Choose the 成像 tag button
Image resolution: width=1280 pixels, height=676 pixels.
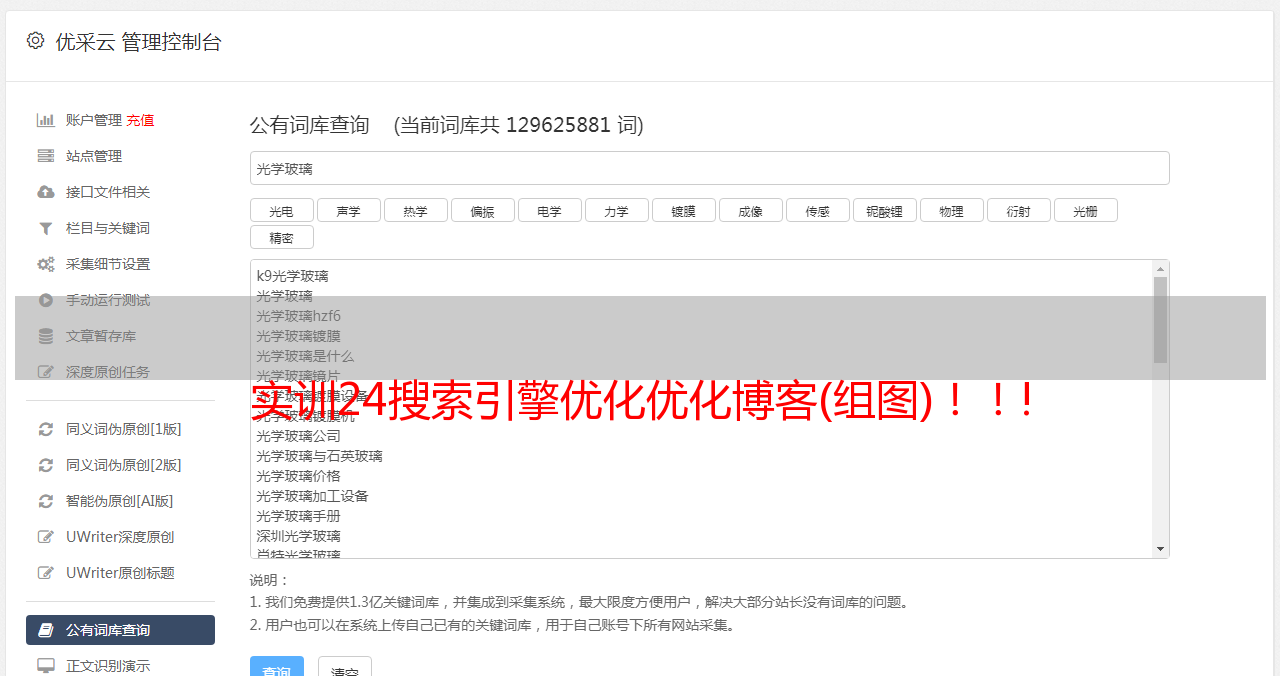(750, 211)
